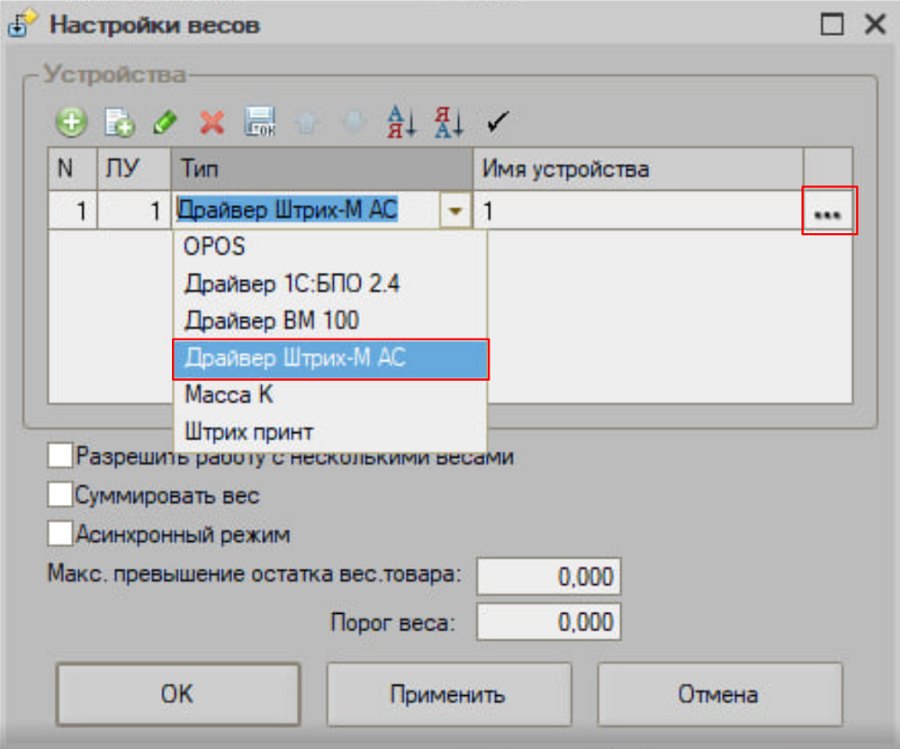Toggle the Разрешить работу с несколькими весами checkbox
This screenshot has width=900, height=749.
[60, 456]
